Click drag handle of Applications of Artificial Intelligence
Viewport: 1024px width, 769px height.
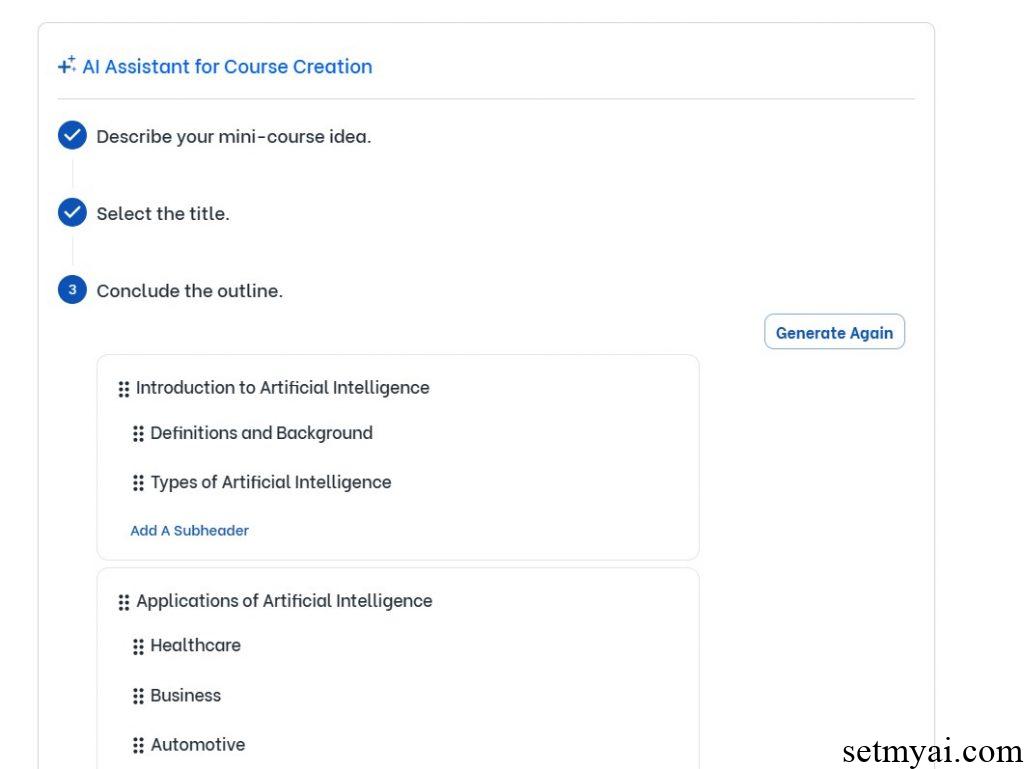coord(124,602)
